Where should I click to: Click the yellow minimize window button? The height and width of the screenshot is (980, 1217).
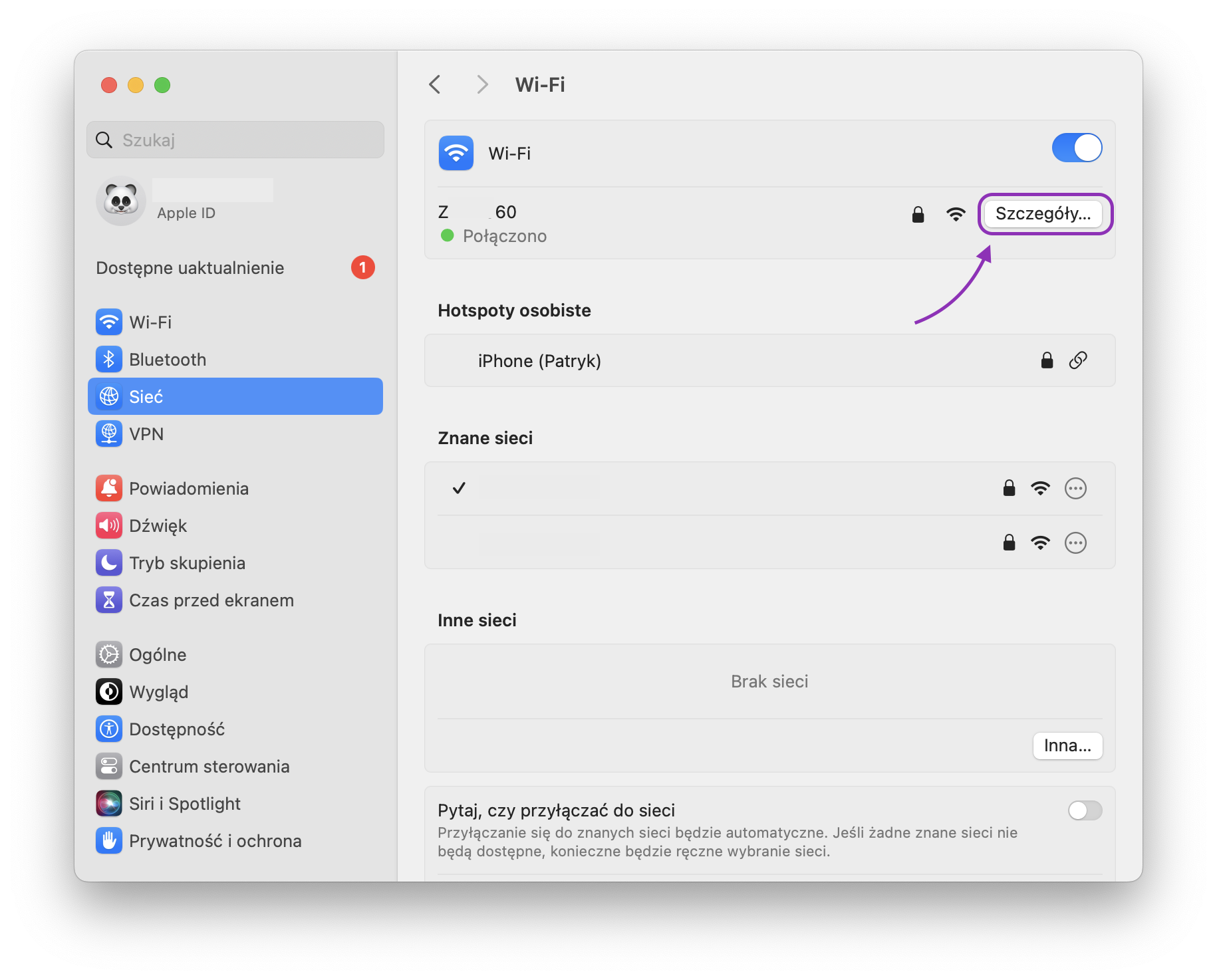[136, 85]
